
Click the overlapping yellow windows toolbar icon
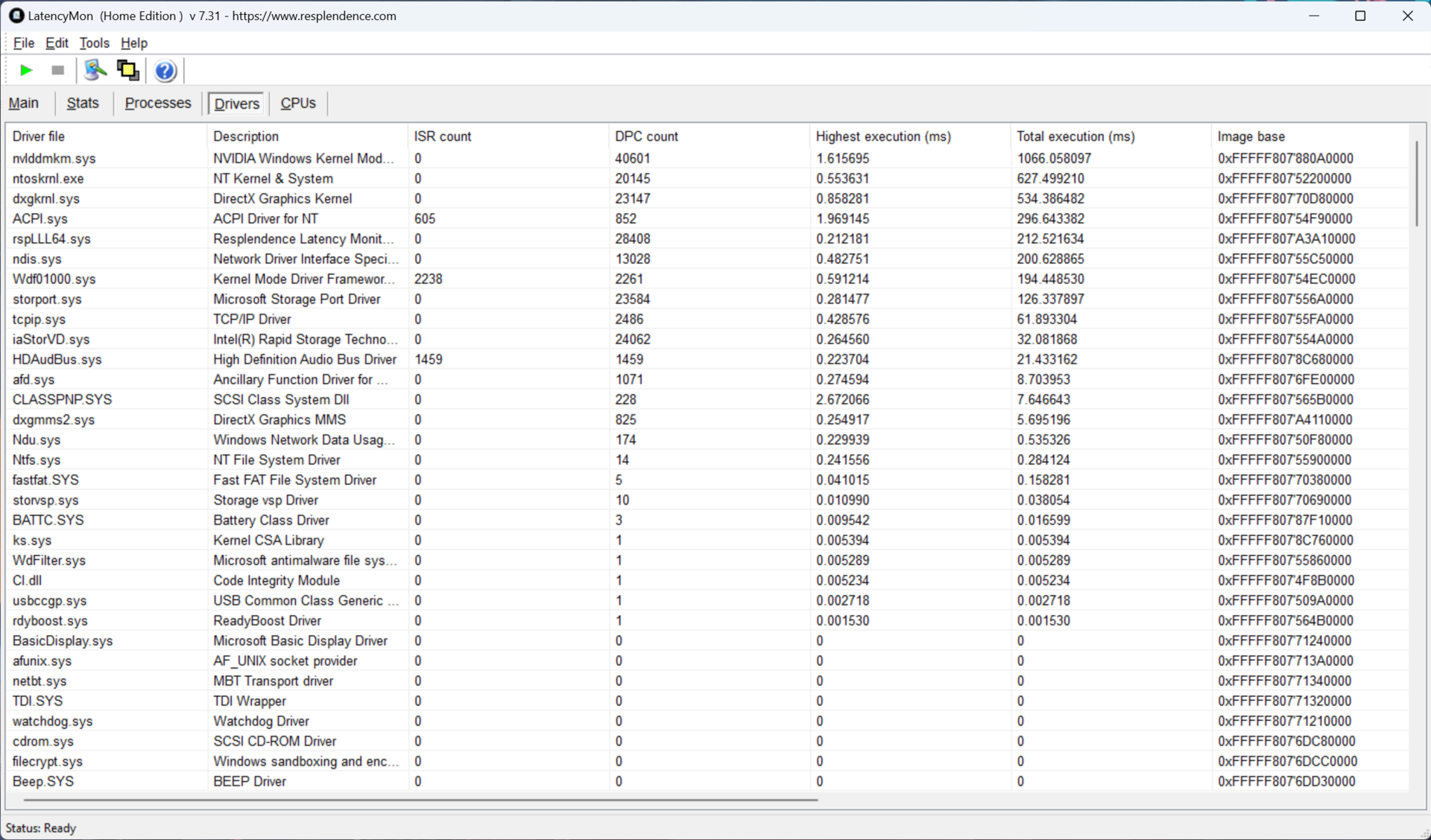pyautogui.click(x=127, y=70)
